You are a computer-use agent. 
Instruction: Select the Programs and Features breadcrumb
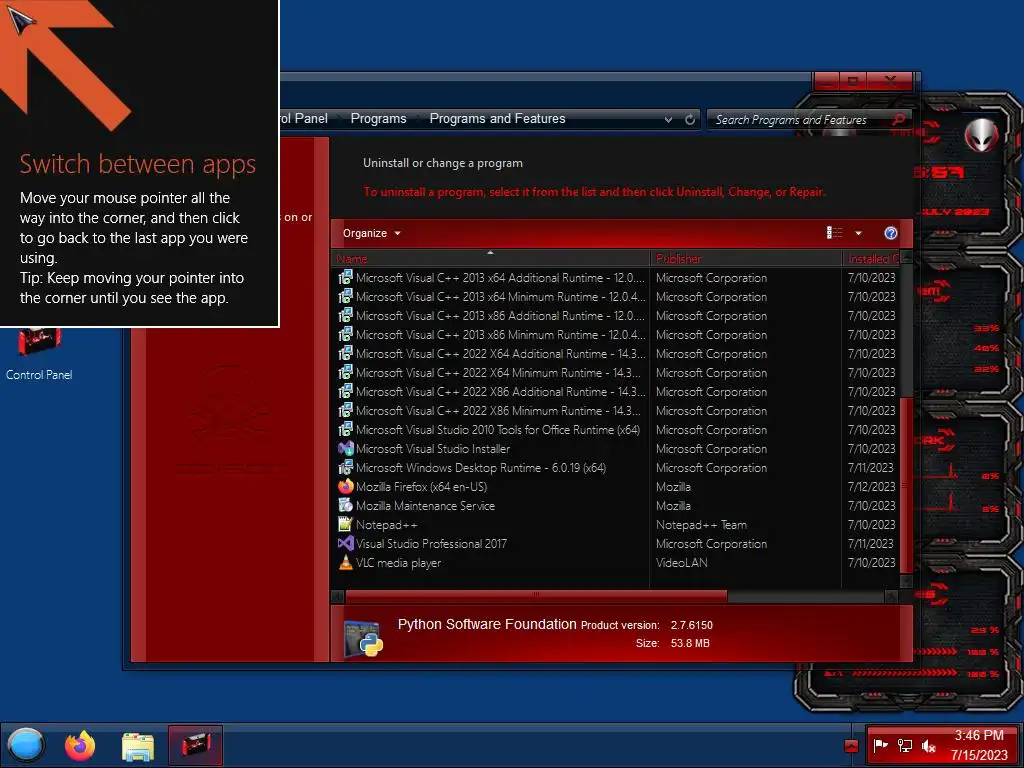(x=497, y=119)
